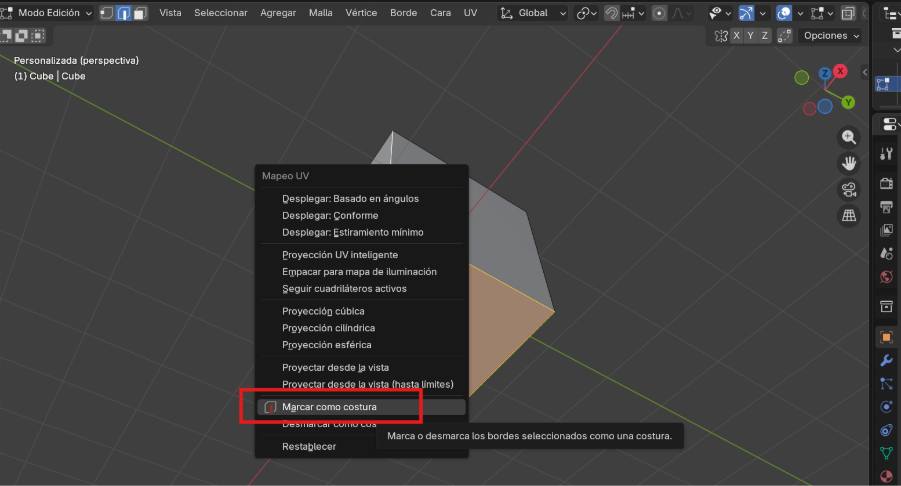
Task: Click second selection mode (extend) icon
Action: (x=21, y=36)
